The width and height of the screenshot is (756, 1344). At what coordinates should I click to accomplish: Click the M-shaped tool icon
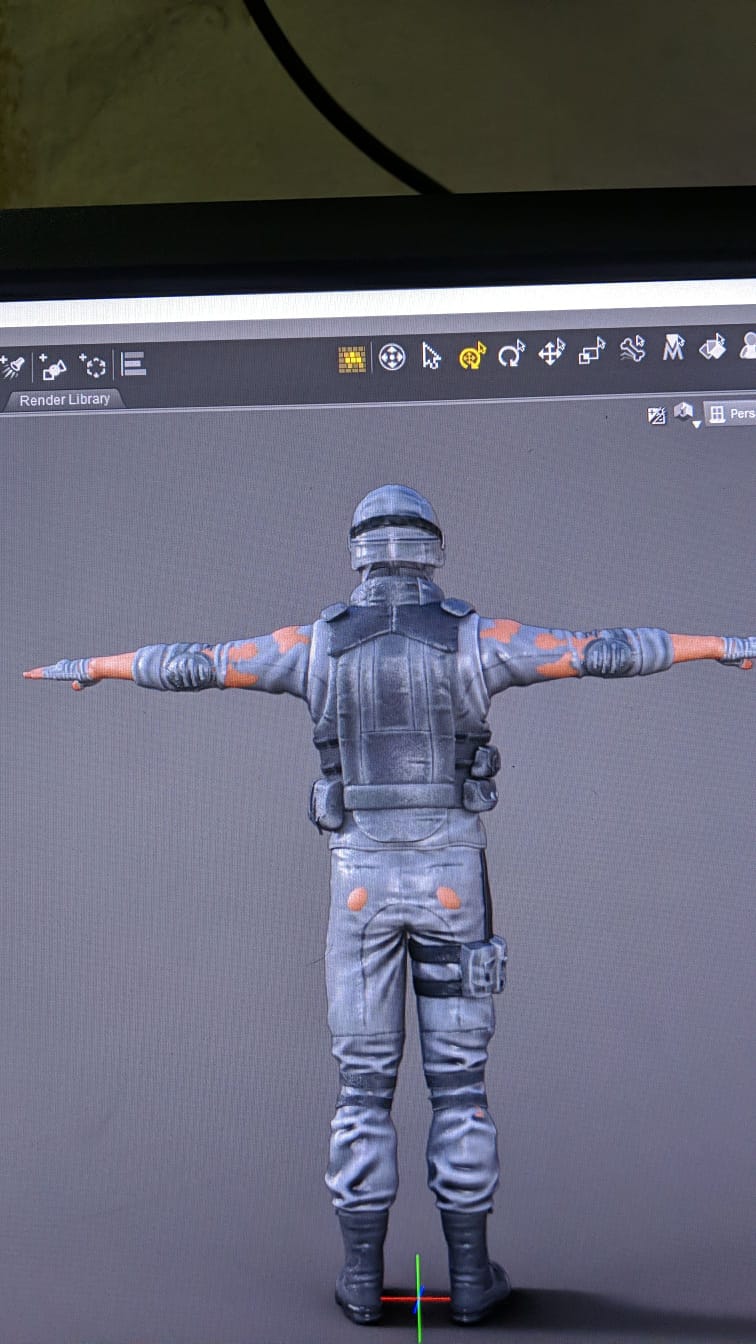point(673,348)
